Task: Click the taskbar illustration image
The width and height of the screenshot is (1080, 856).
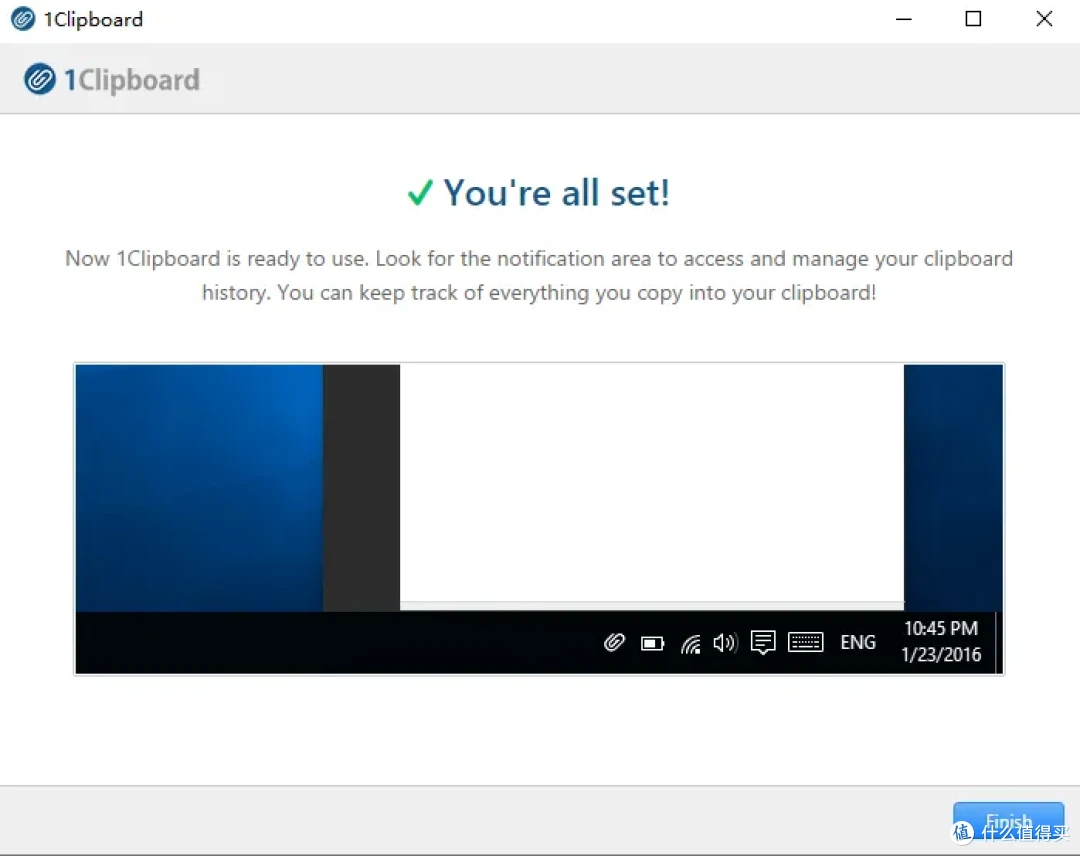Action: pyautogui.click(x=539, y=519)
